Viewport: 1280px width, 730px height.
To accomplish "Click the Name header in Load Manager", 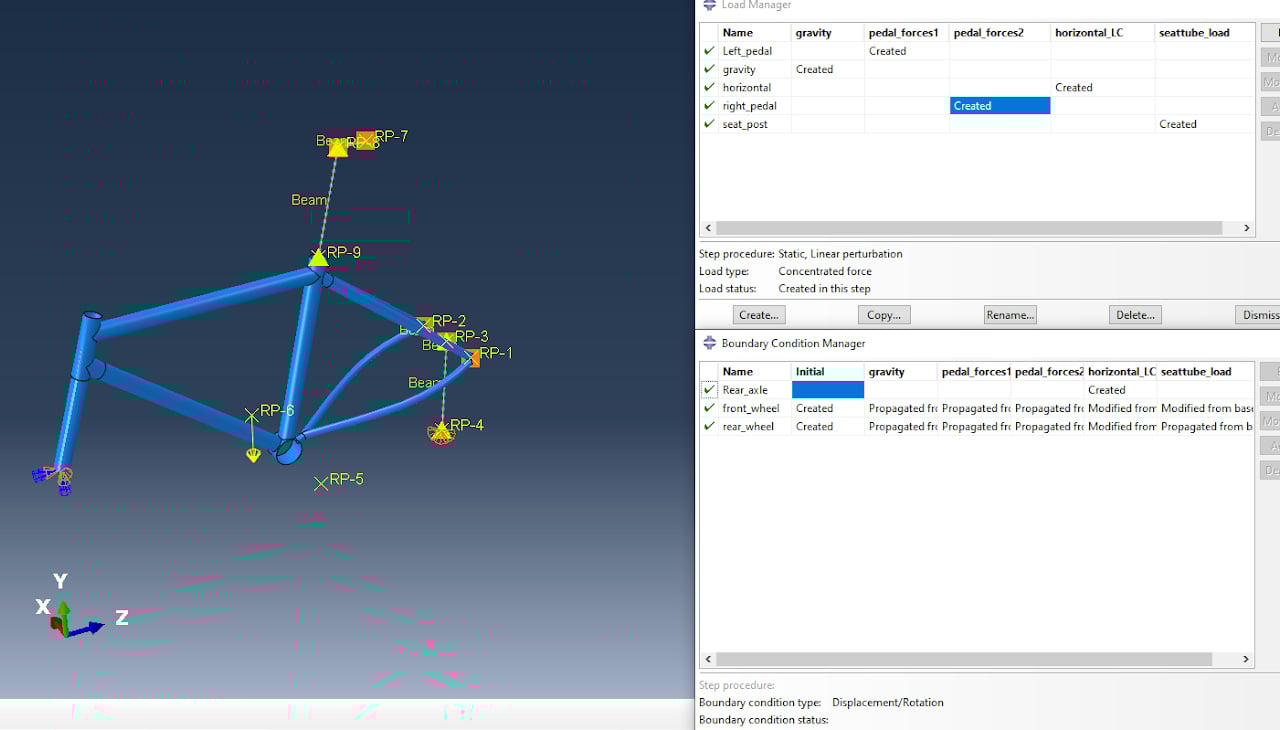I will [737, 33].
